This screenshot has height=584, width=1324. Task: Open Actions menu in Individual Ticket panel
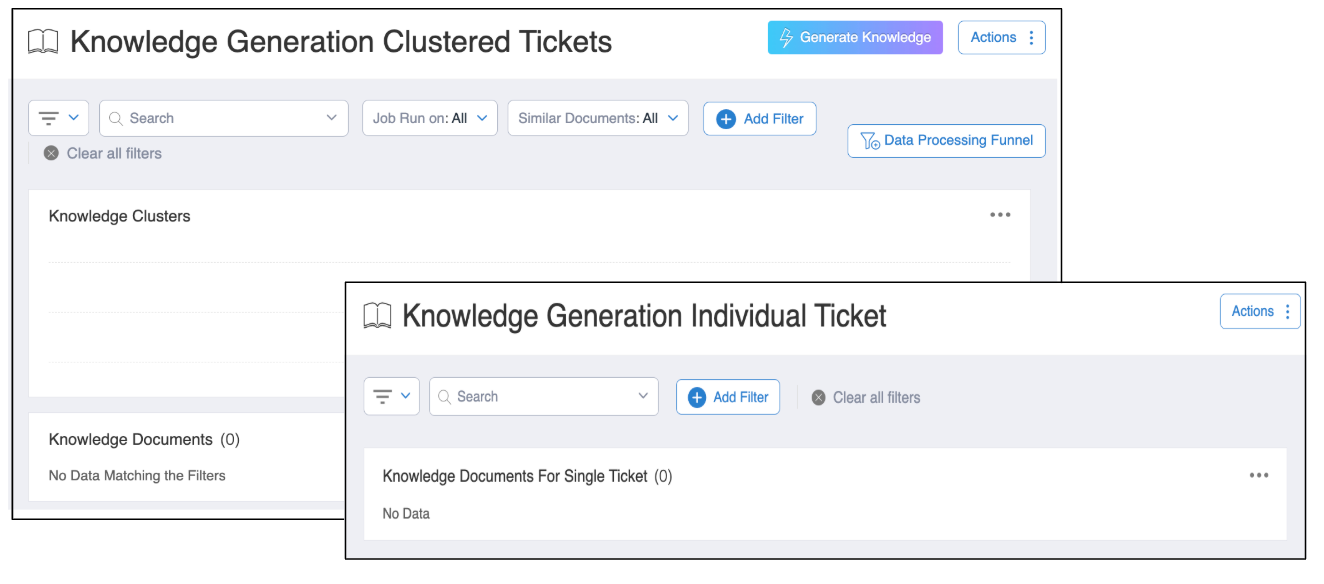pos(1260,312)
